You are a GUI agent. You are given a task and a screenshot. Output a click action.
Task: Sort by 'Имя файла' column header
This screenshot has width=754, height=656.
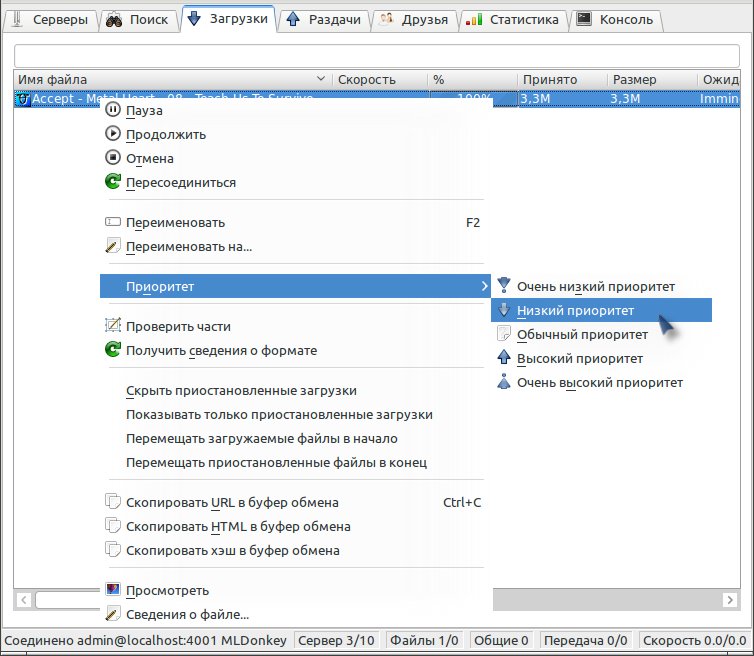[173, 79]
